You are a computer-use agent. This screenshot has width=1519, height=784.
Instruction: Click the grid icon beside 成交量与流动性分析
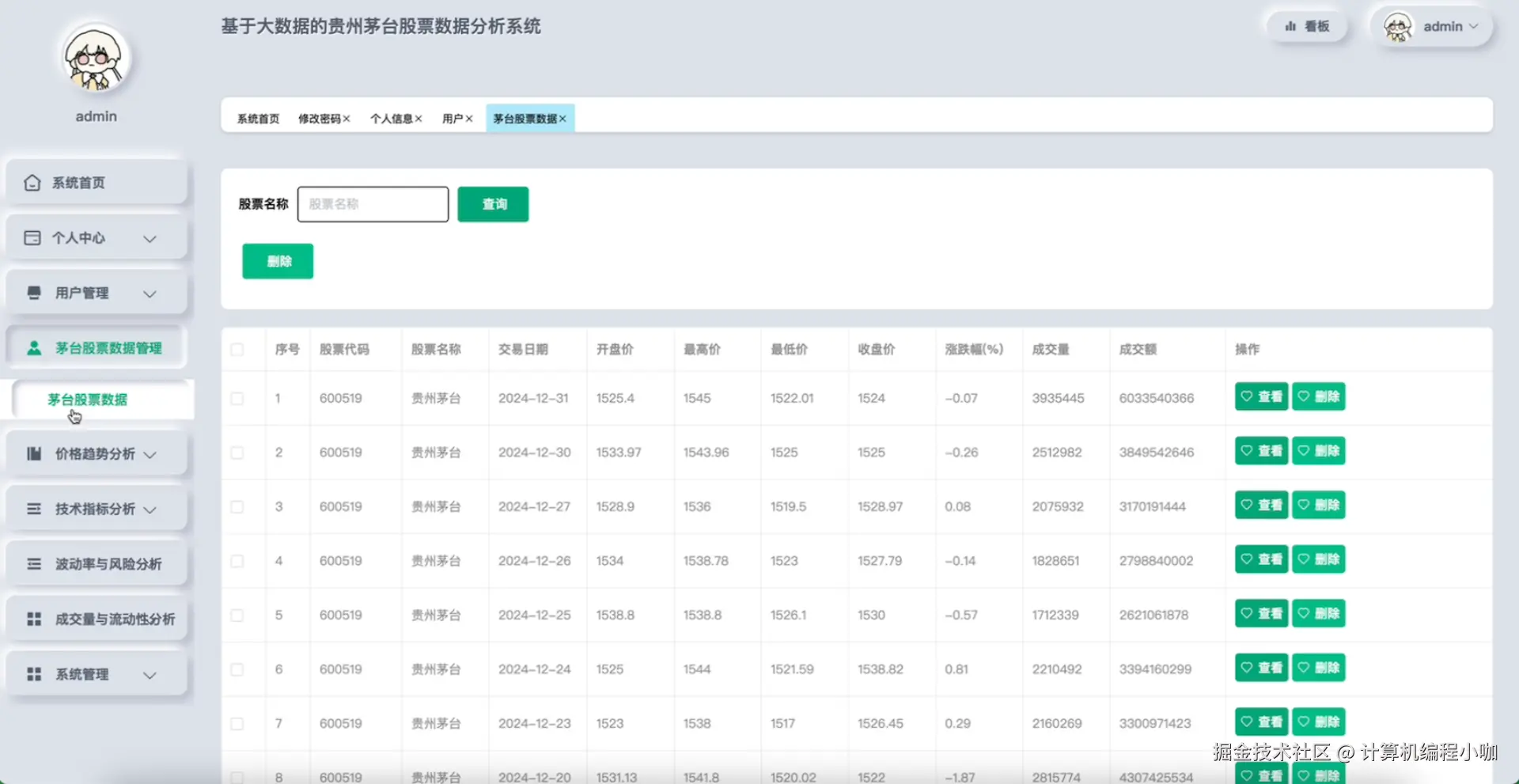point(34,619)
